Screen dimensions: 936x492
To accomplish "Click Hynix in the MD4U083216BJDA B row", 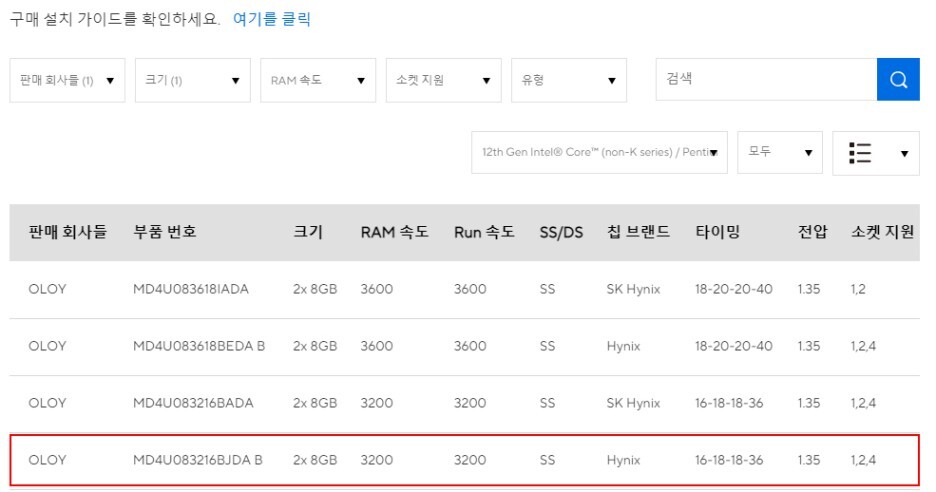I will coord(623,460).
